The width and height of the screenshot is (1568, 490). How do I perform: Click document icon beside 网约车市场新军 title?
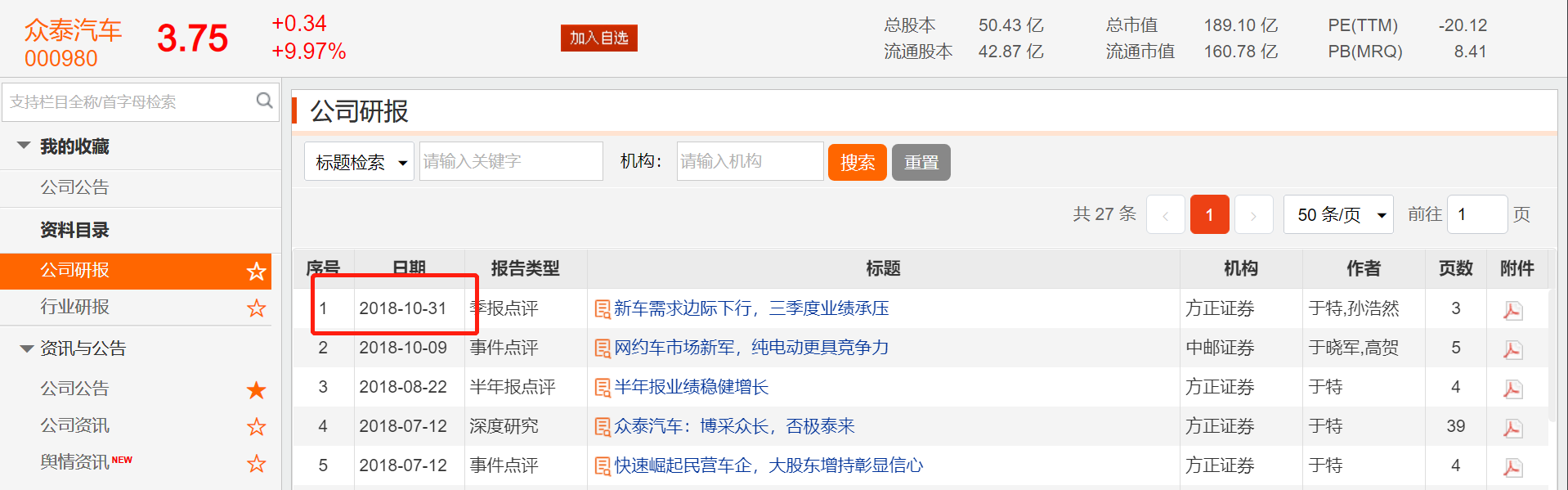[603, 348]
